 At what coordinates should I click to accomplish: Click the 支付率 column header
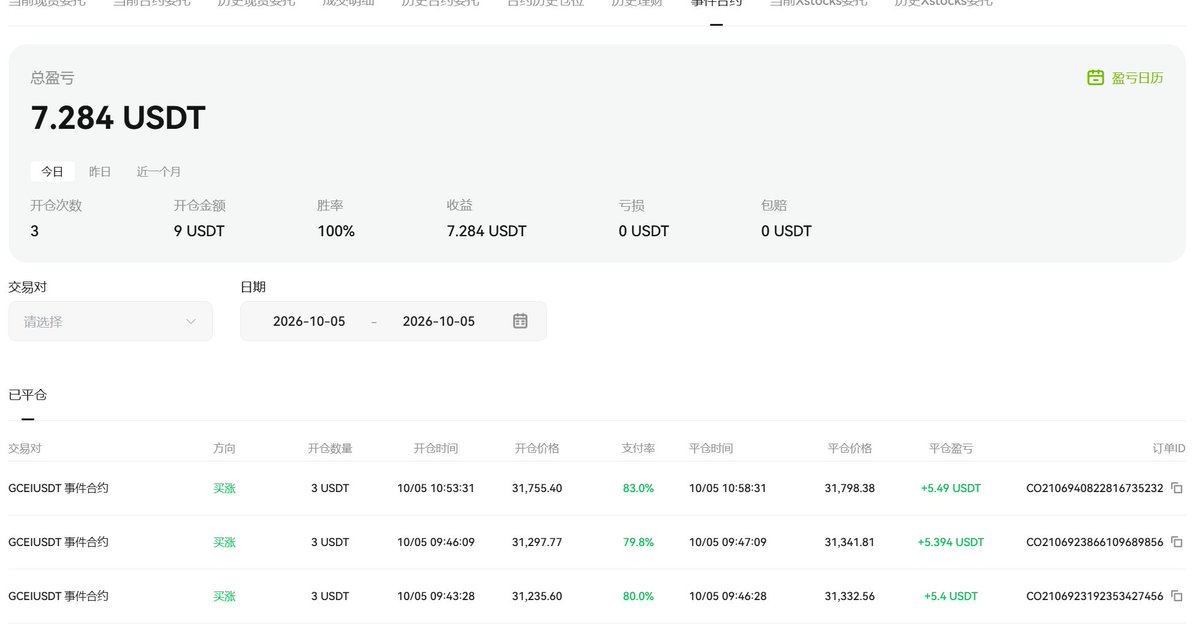(638, 449)
